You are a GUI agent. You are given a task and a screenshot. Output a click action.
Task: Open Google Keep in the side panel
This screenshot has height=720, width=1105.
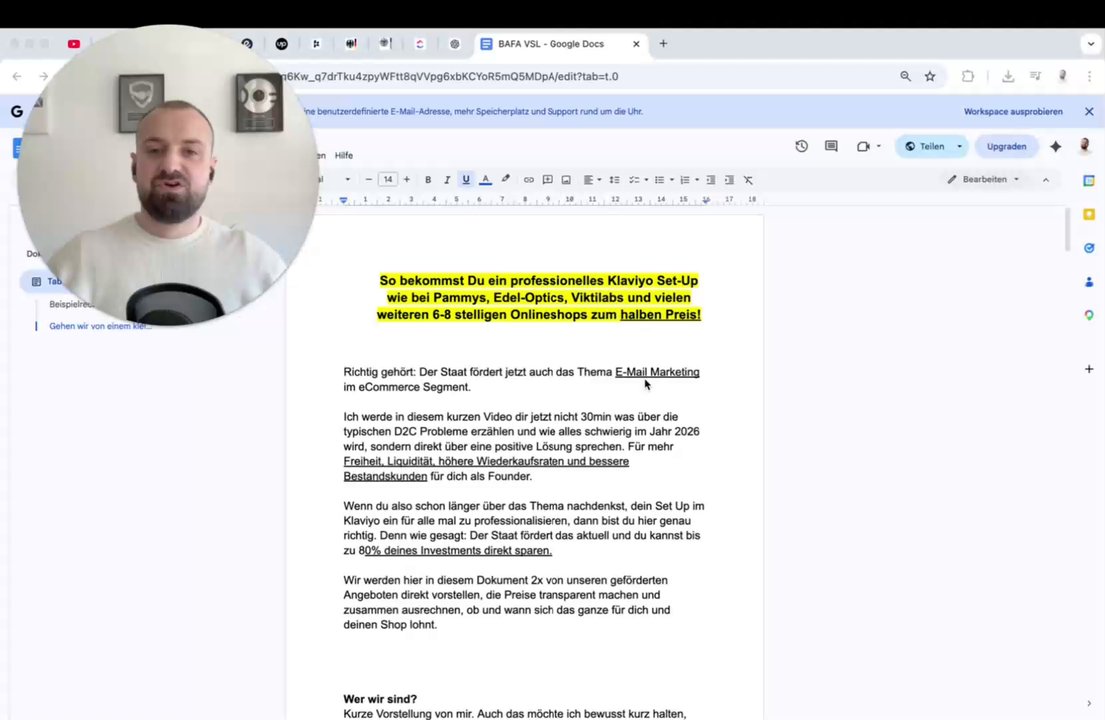[1089, 214]
